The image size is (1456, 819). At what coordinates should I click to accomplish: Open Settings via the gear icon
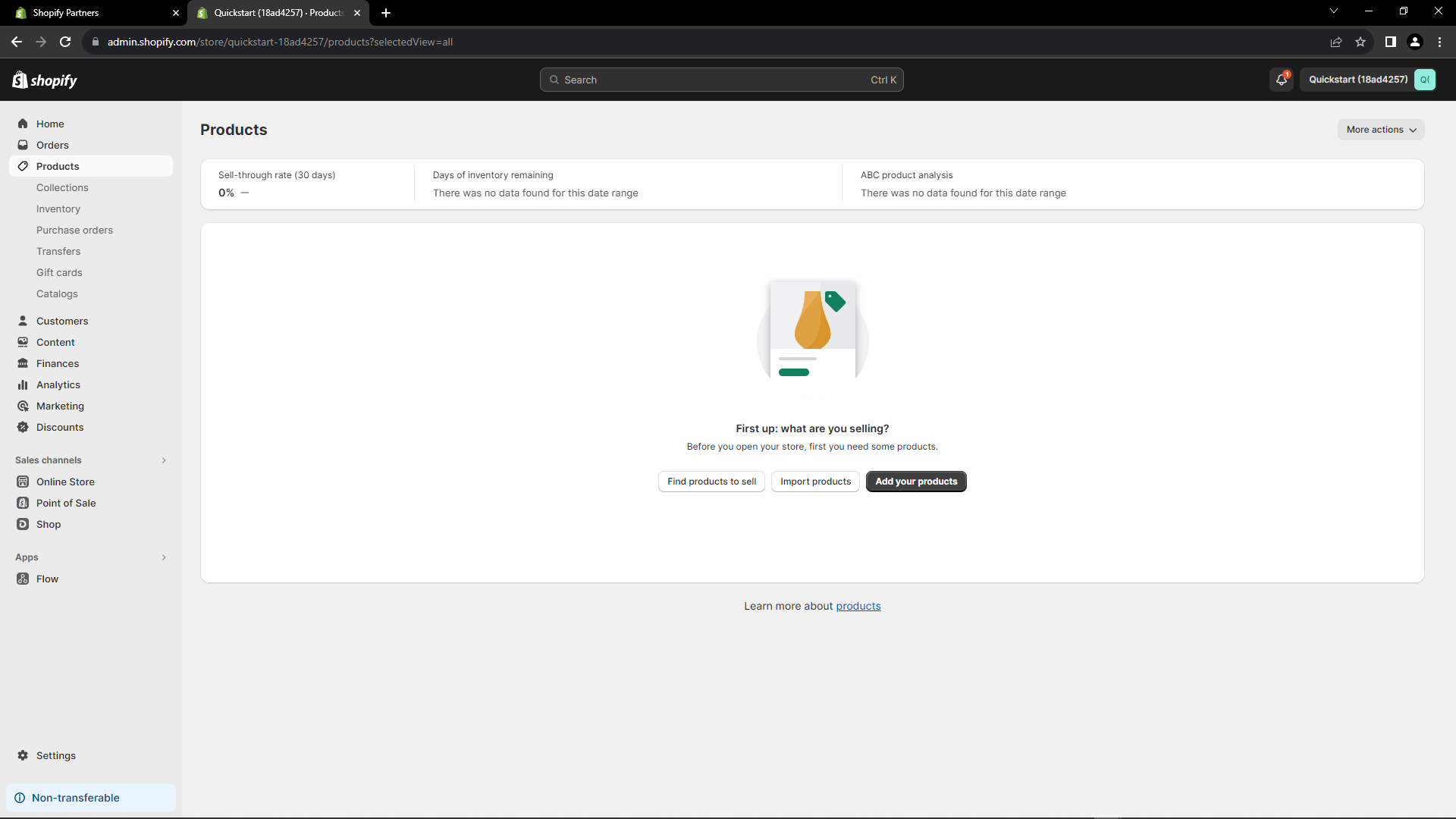coord(24,755)
